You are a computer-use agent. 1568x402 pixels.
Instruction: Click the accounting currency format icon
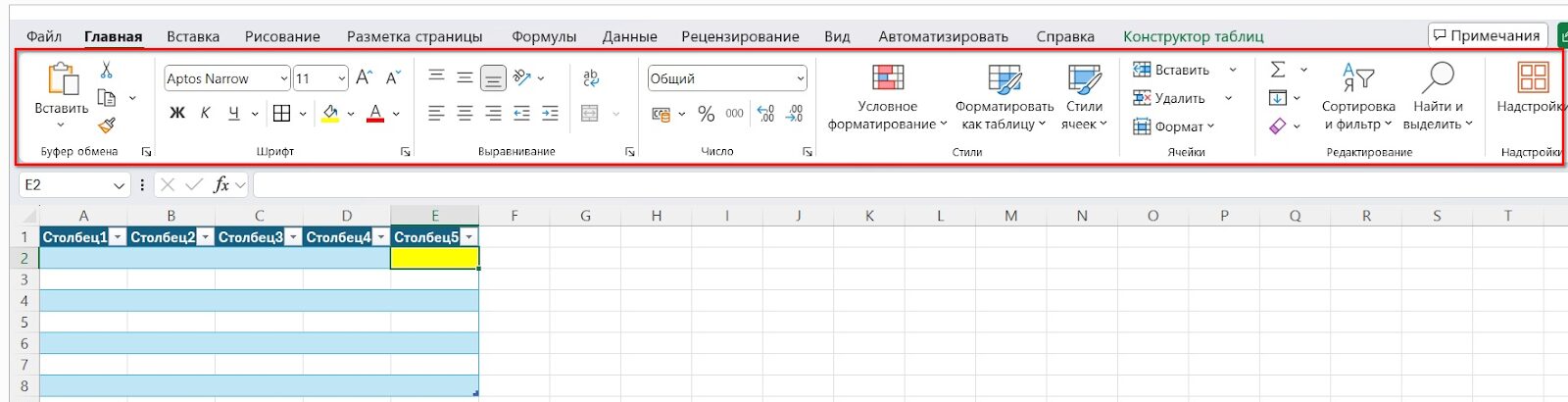(661, 114)
